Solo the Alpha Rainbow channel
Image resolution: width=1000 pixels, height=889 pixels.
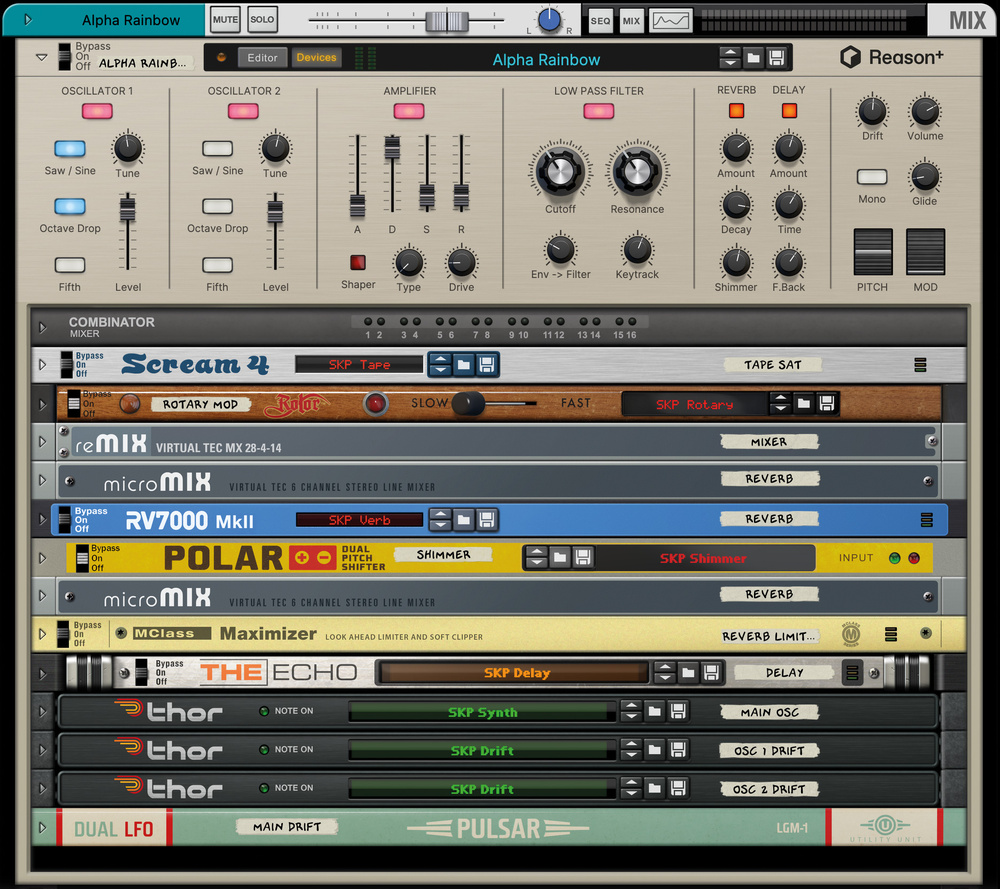262,20
